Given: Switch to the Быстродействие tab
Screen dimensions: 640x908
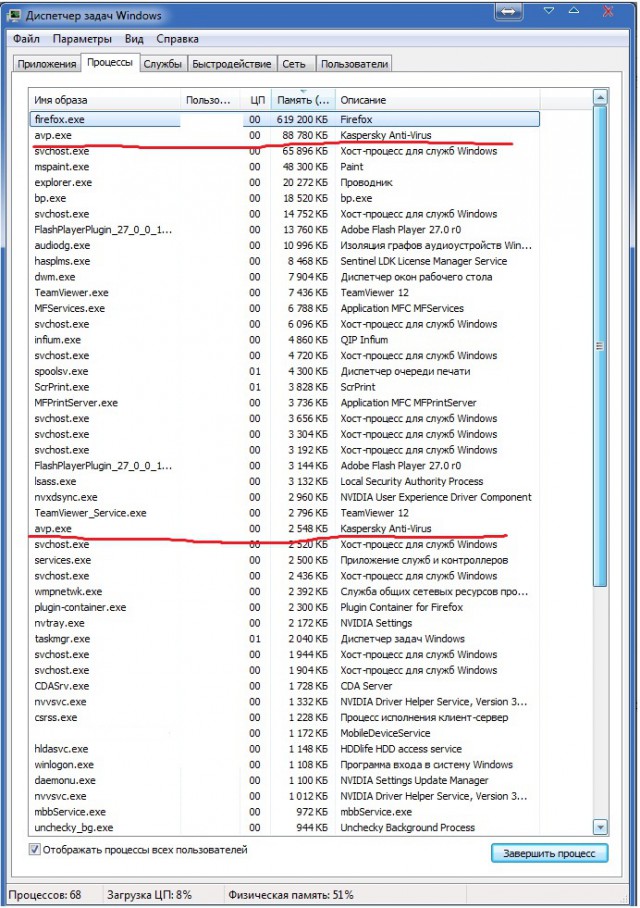Looking at the screenshot, I should point(232,64).
